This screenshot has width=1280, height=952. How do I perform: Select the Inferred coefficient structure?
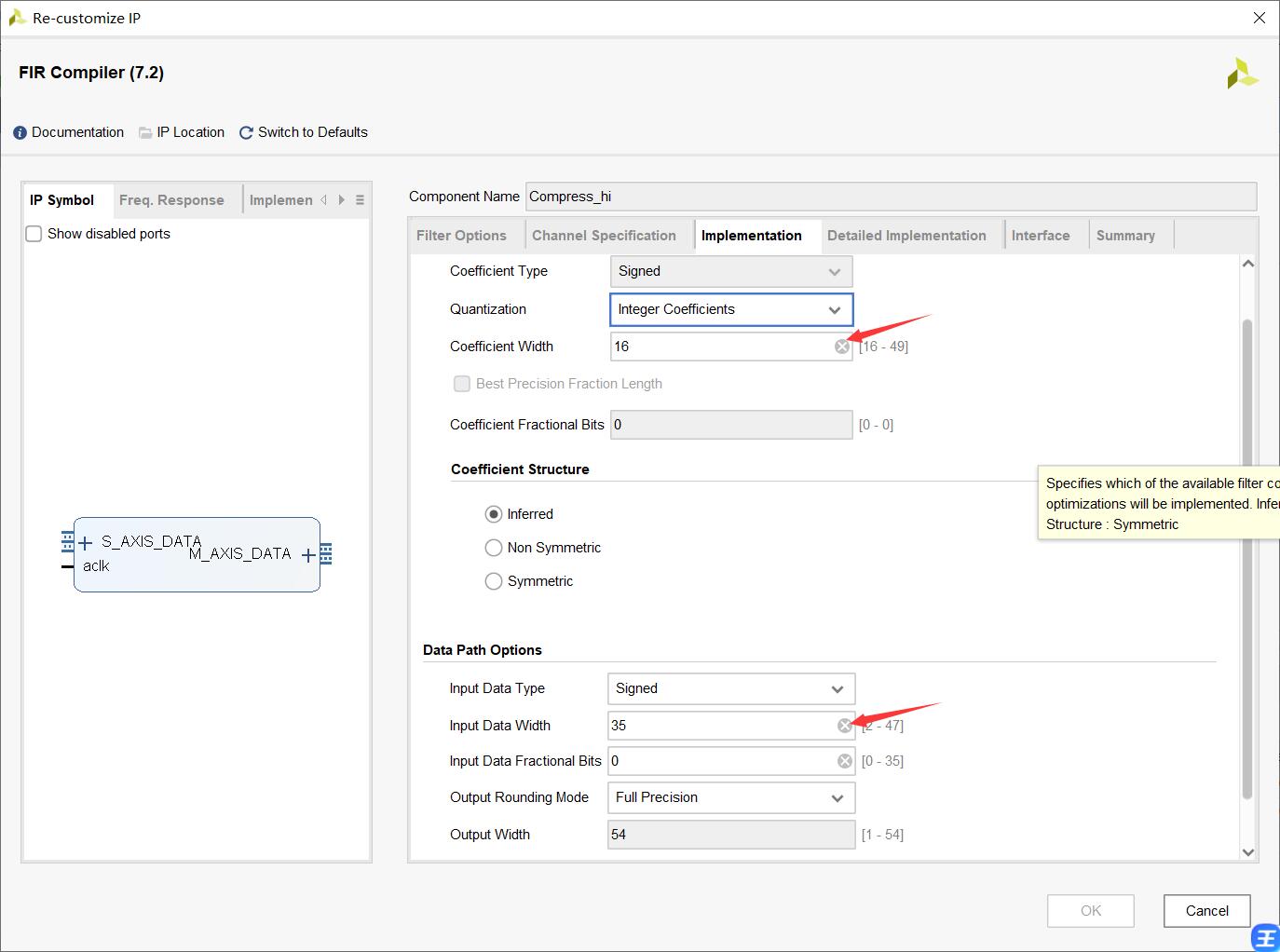pyautogui.click(x=494, y=514)
